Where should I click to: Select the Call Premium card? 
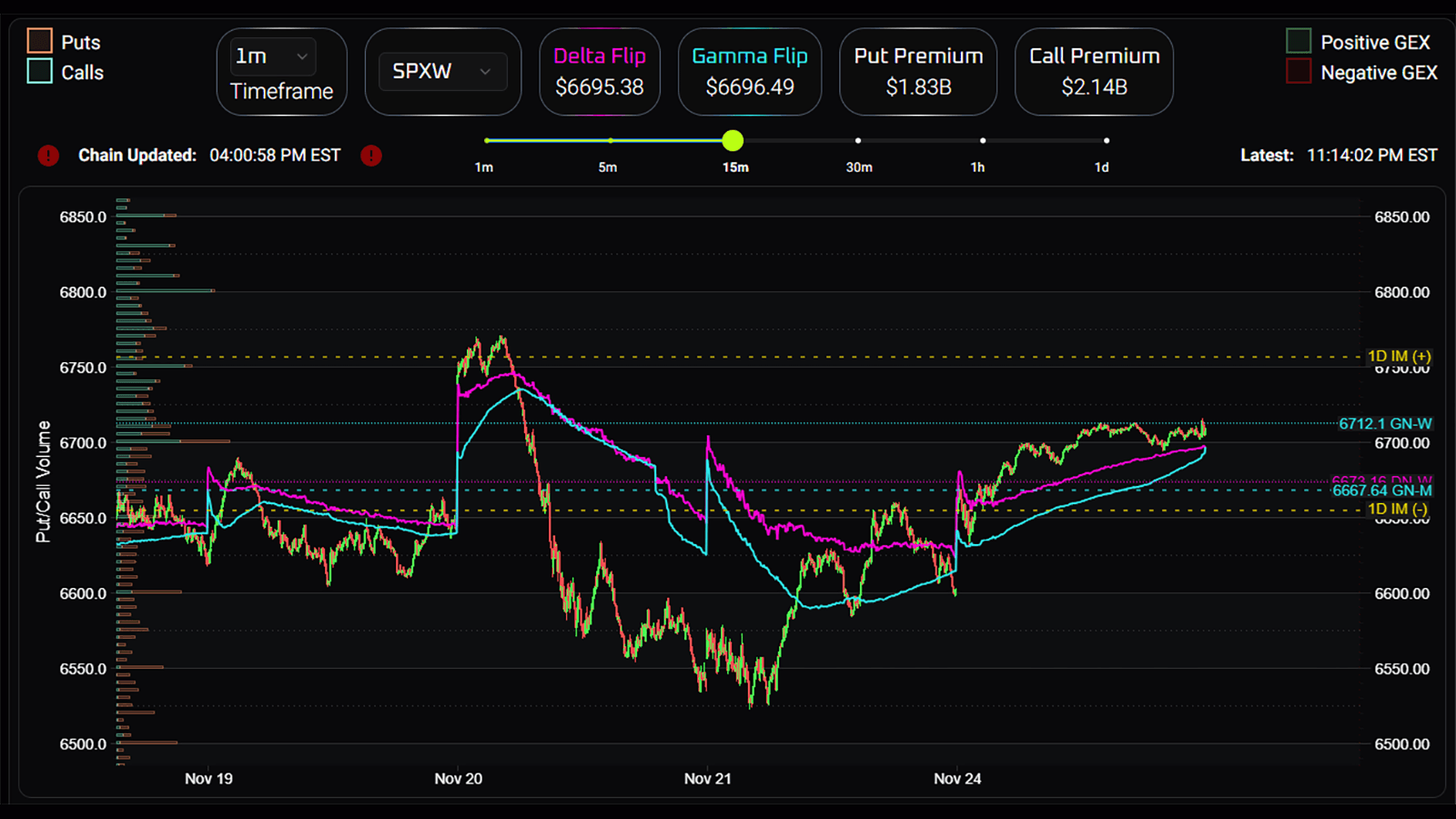click(x=1094, y=71)
